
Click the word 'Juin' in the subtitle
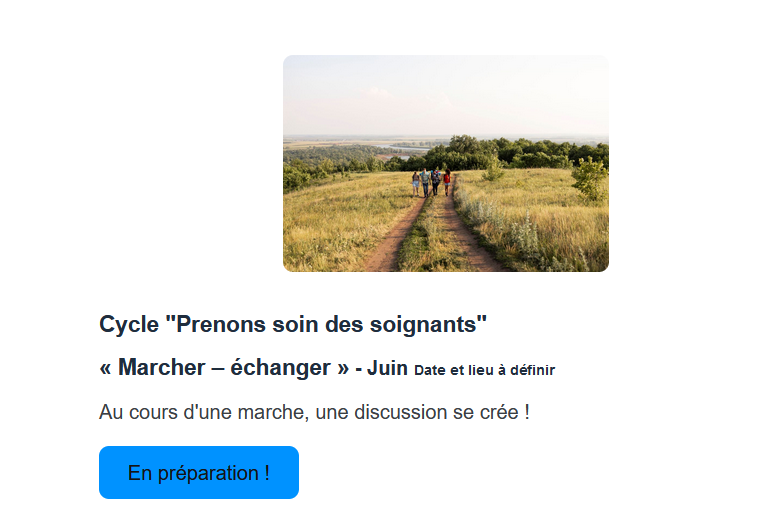pos(388,368)
